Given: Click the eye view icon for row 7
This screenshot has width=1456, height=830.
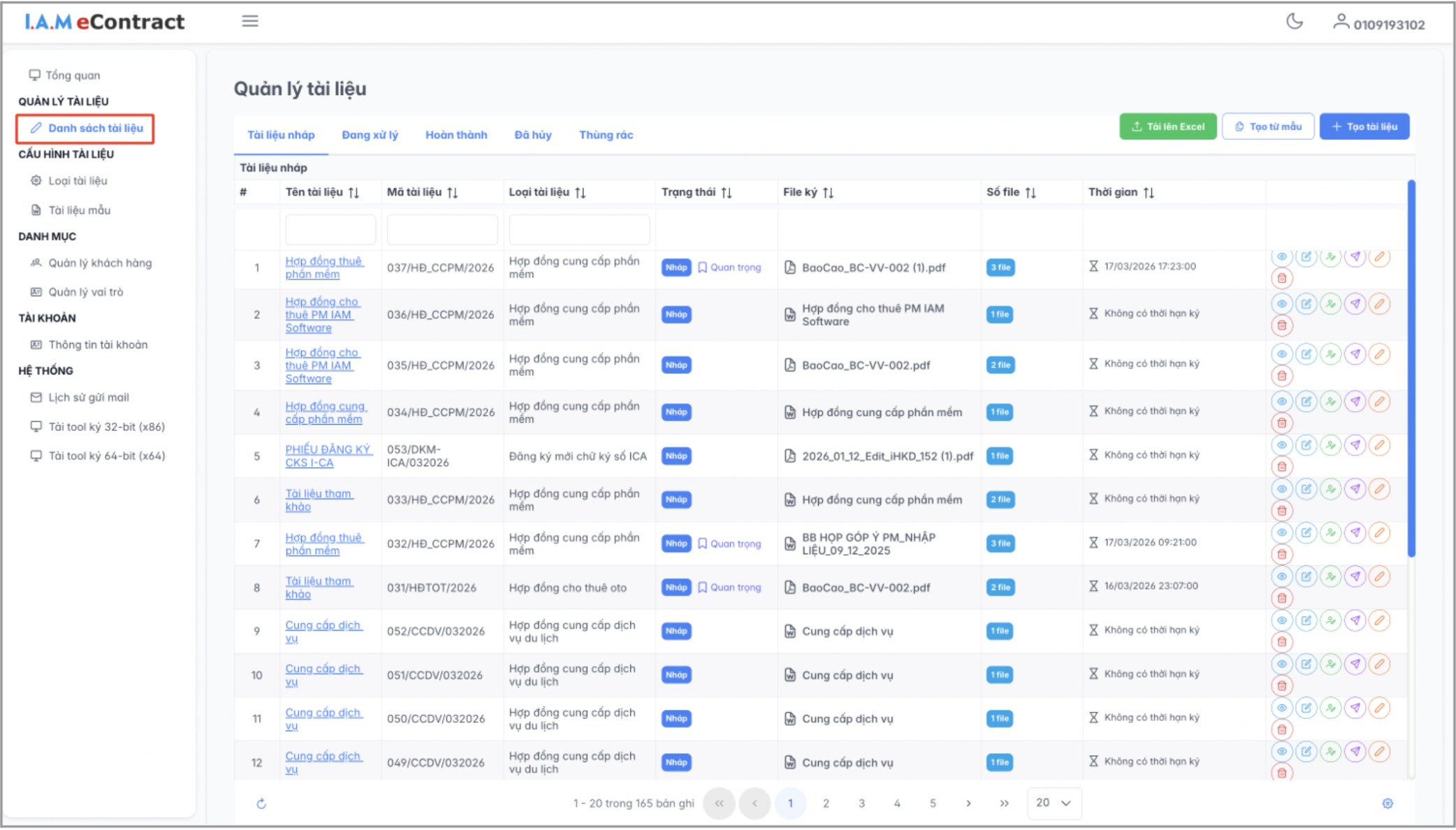Looking at the screenshot, I should click(x=1281, y=533).
